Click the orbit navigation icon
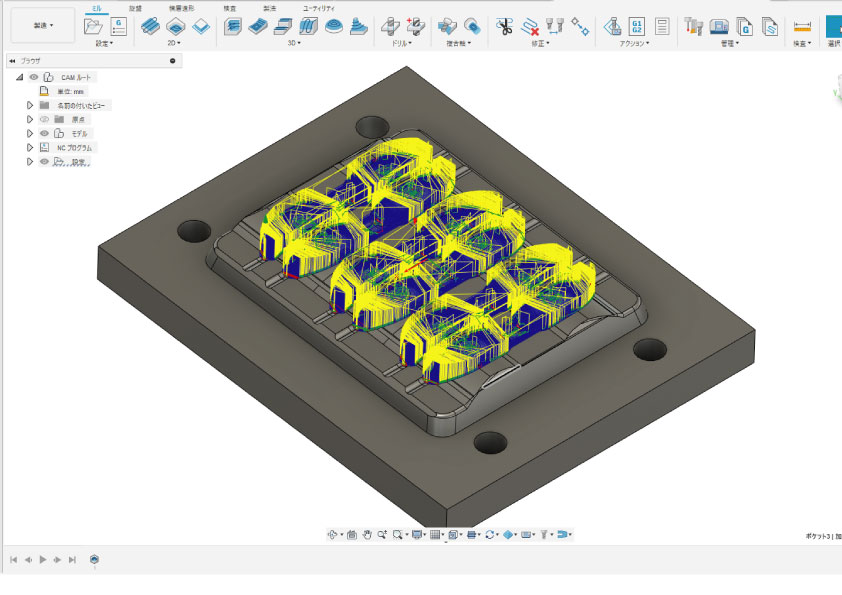 click(333, 534)
